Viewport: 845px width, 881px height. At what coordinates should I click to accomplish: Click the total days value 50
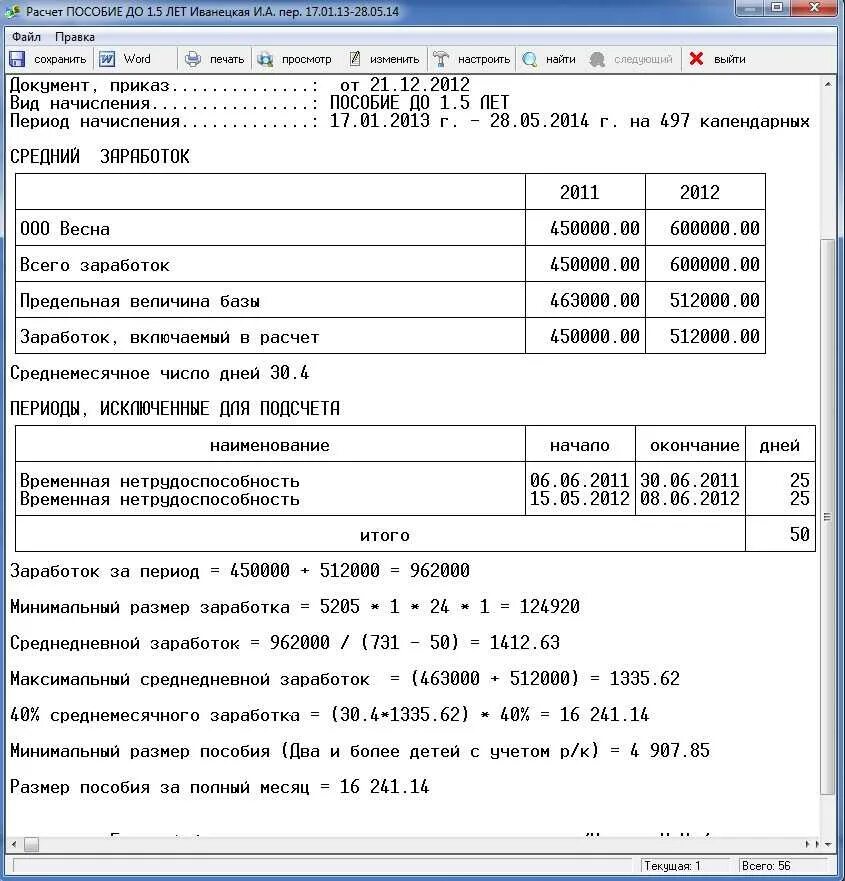click(x=799, y=534)
